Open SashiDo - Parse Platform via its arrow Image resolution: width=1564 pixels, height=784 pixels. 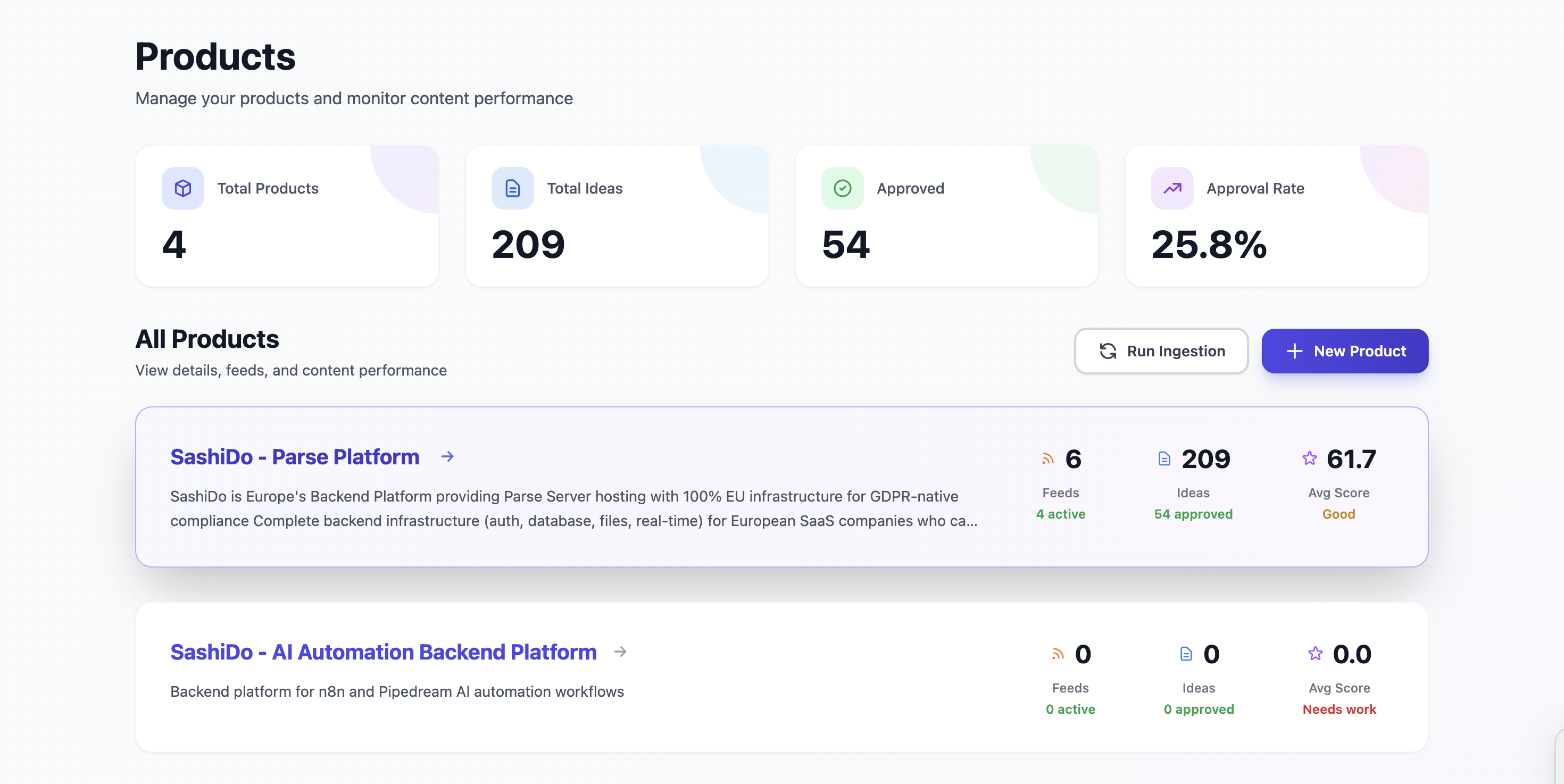pos(447,457)
